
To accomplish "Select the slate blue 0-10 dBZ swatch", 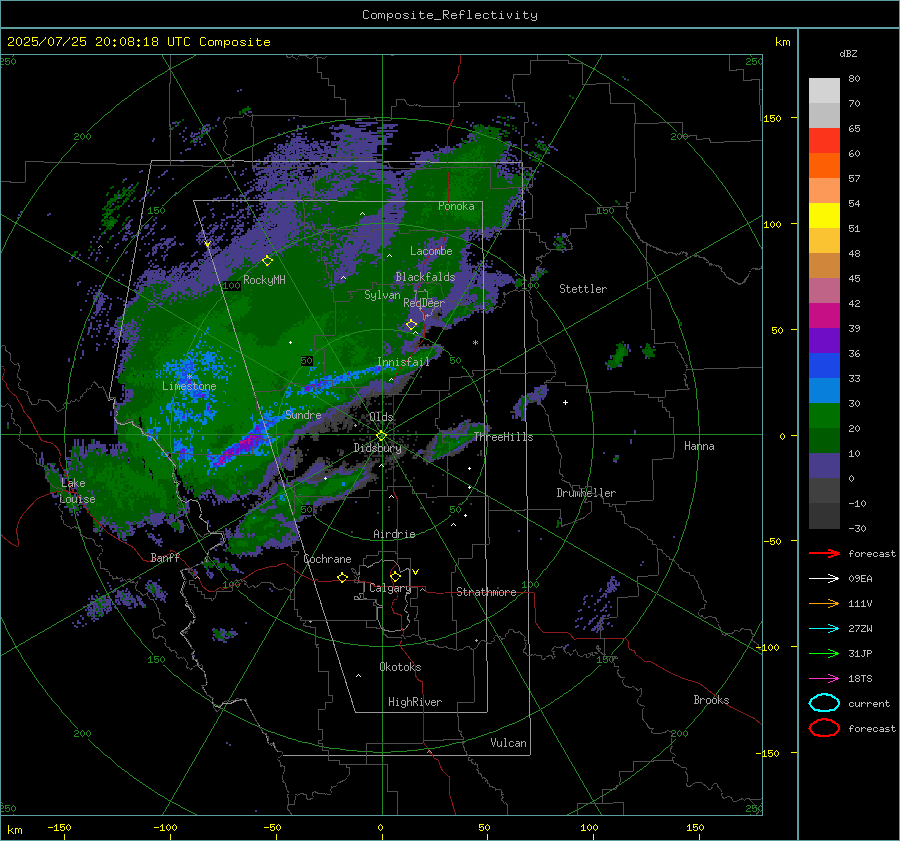I will pyautogui.click(x=824, y=466).
